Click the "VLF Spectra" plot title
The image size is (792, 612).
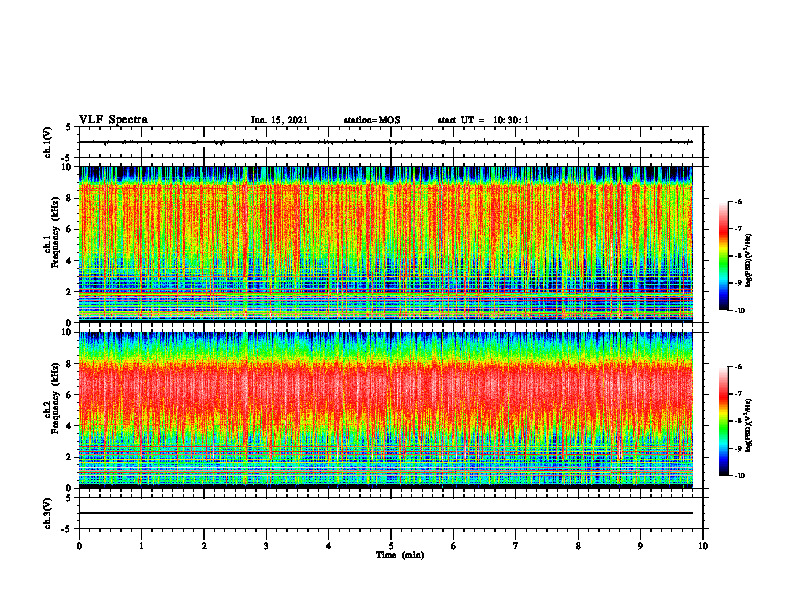coord(113,120)
